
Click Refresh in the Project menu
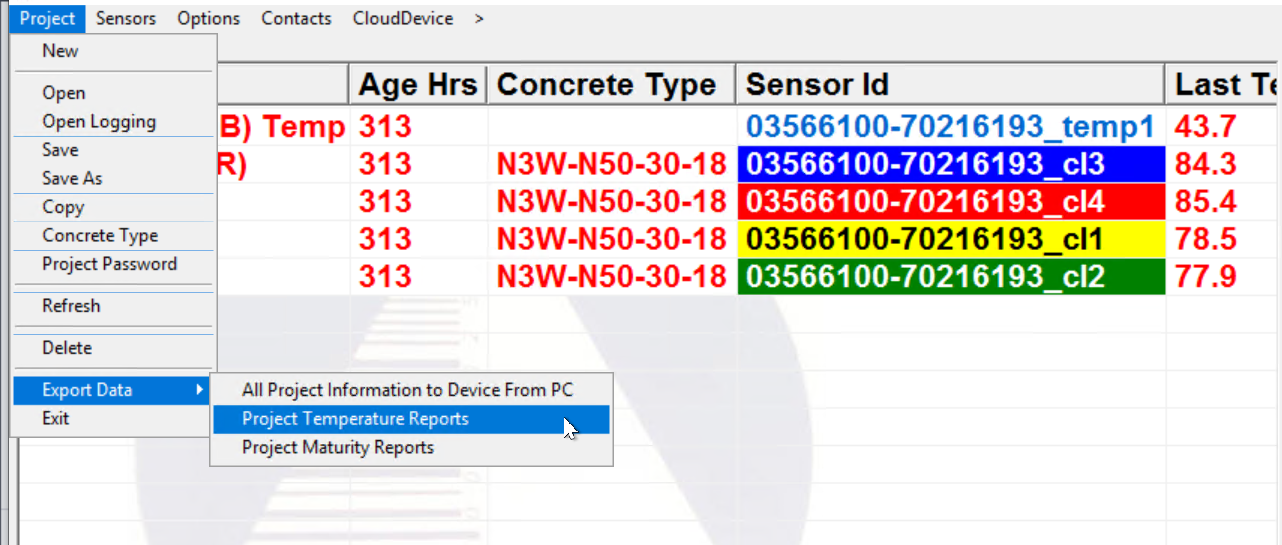[71, 306]
